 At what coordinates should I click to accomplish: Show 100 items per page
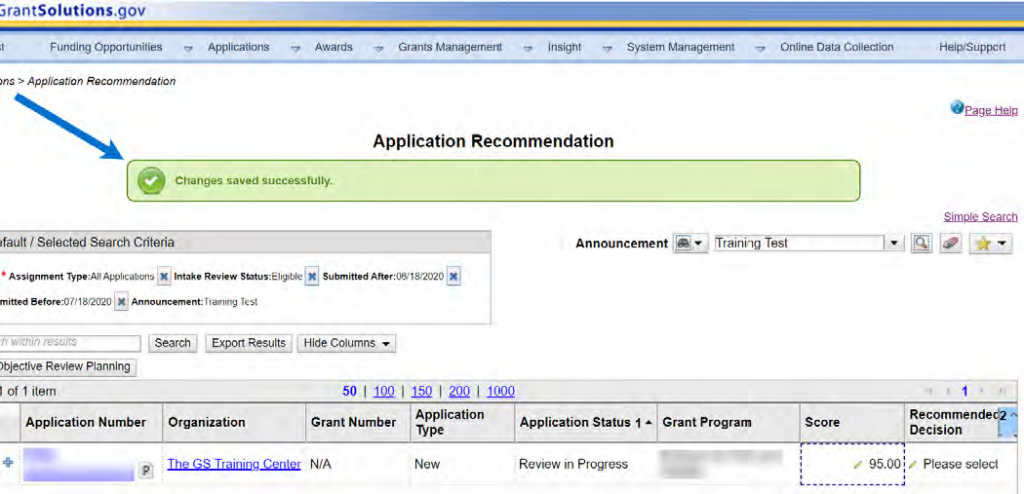pyautogui.click(x=383, y=391)
